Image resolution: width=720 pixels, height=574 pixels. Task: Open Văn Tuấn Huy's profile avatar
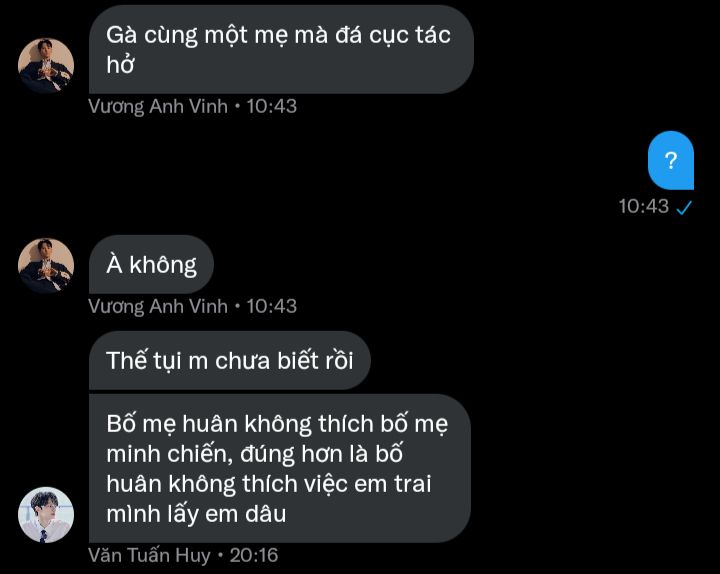click(x=46, y=515)
